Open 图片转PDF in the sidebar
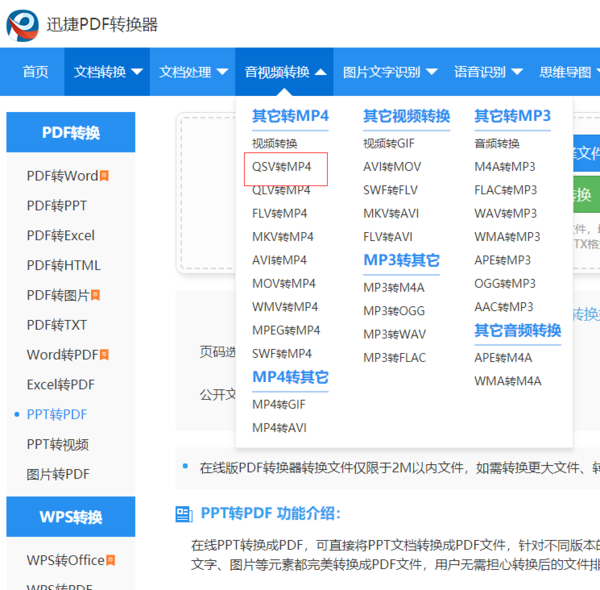 pos(58,474)
